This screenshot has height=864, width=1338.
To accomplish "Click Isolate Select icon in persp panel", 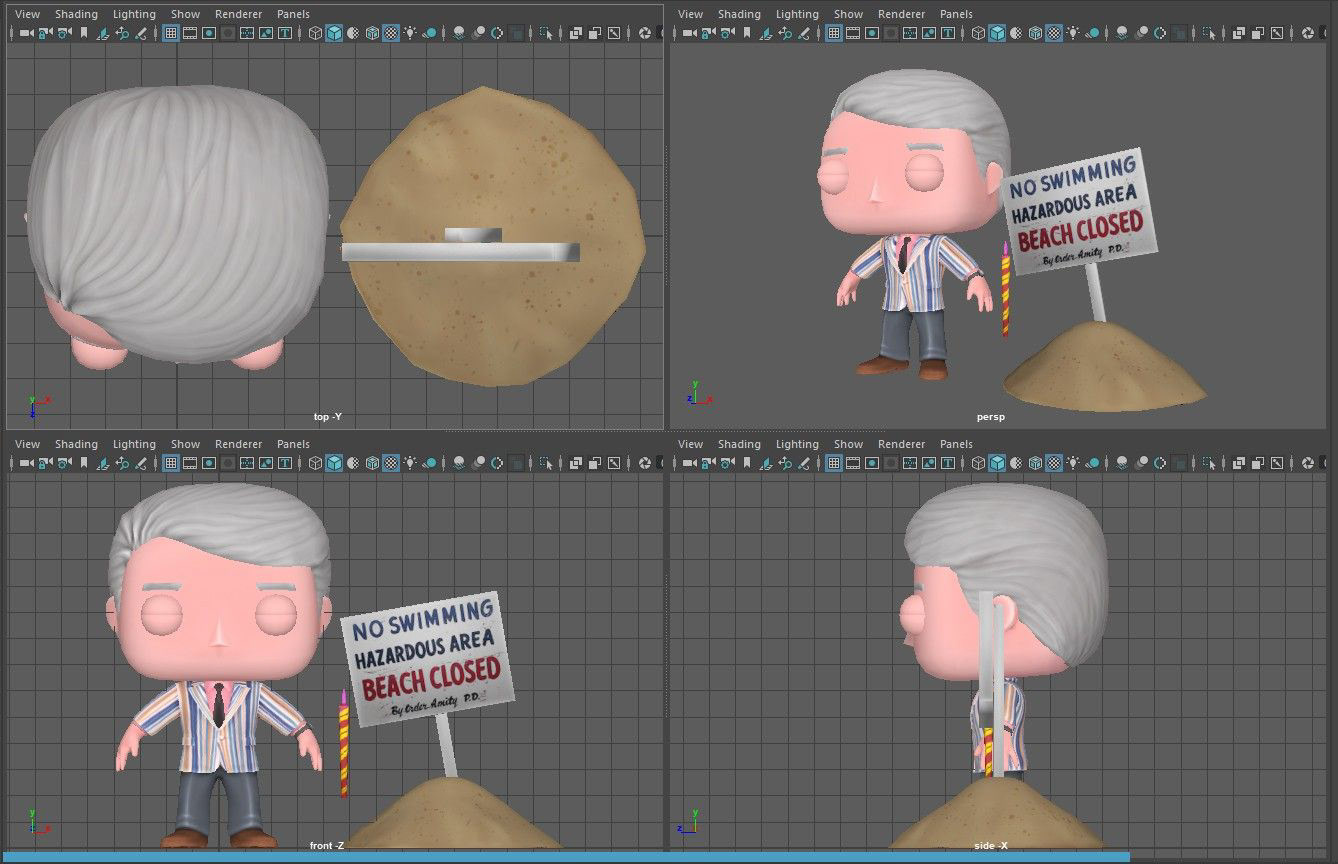I will point(1207,33).
